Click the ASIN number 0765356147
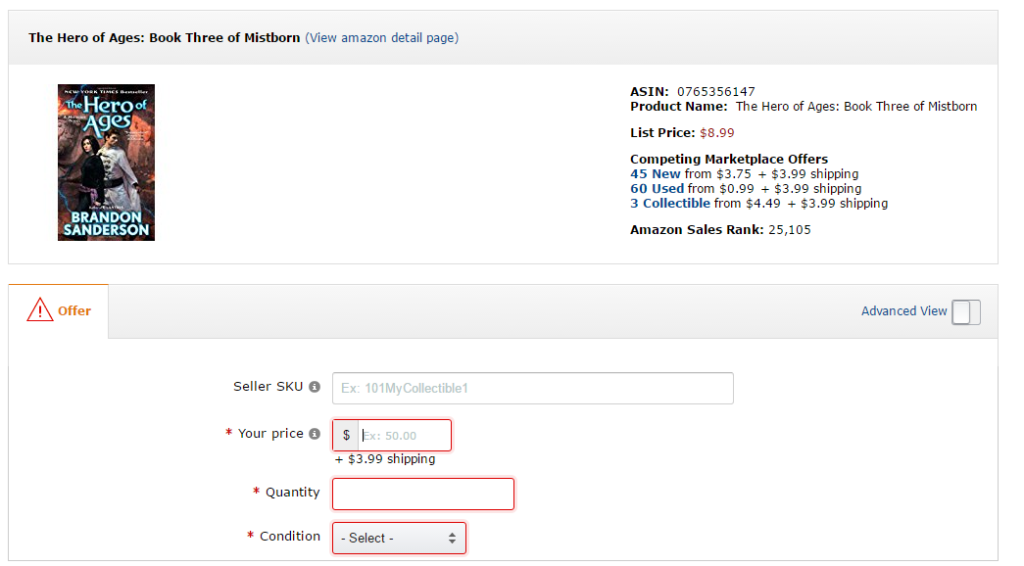This screenshot has height=566, width=1024. click(x=716, y=91)
